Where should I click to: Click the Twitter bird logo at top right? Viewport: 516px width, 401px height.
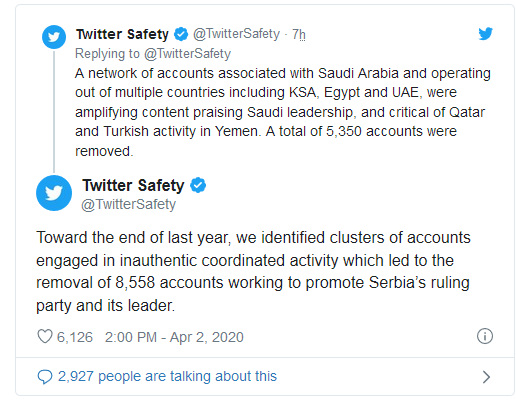coord(485,34)
